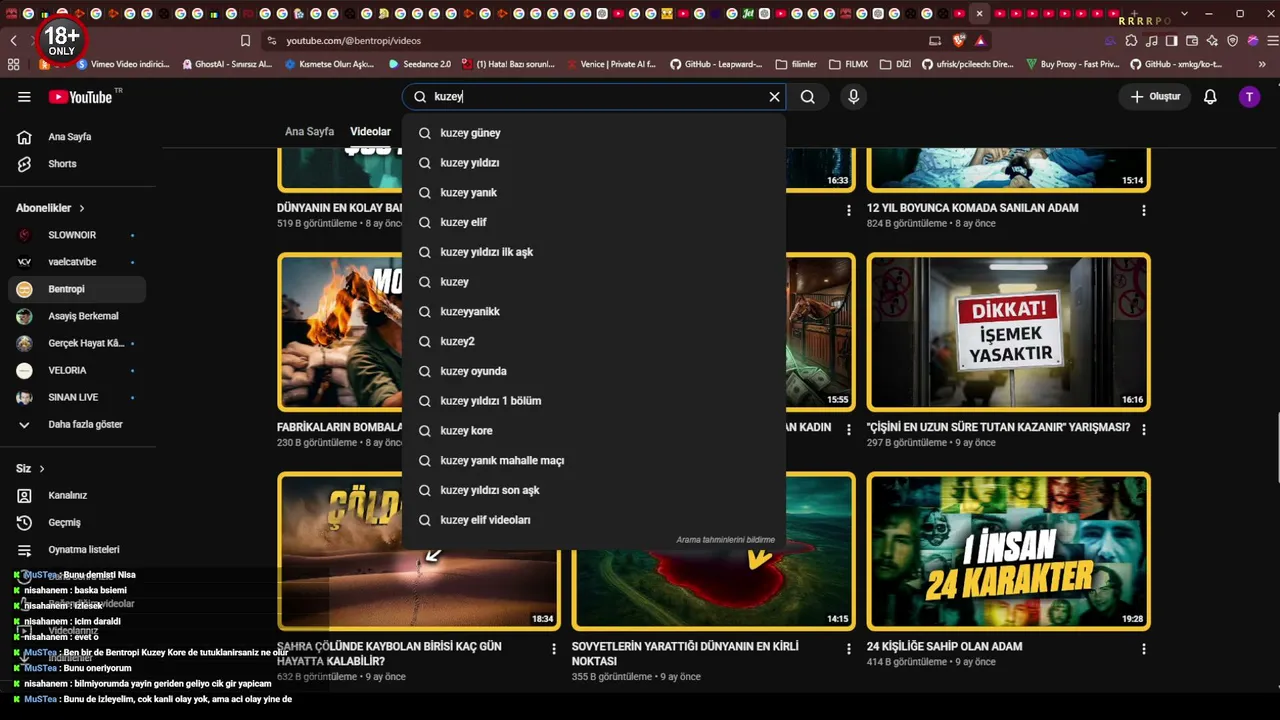
Task: Switch to the channel's Videolar tab
Action: [370, 132]
